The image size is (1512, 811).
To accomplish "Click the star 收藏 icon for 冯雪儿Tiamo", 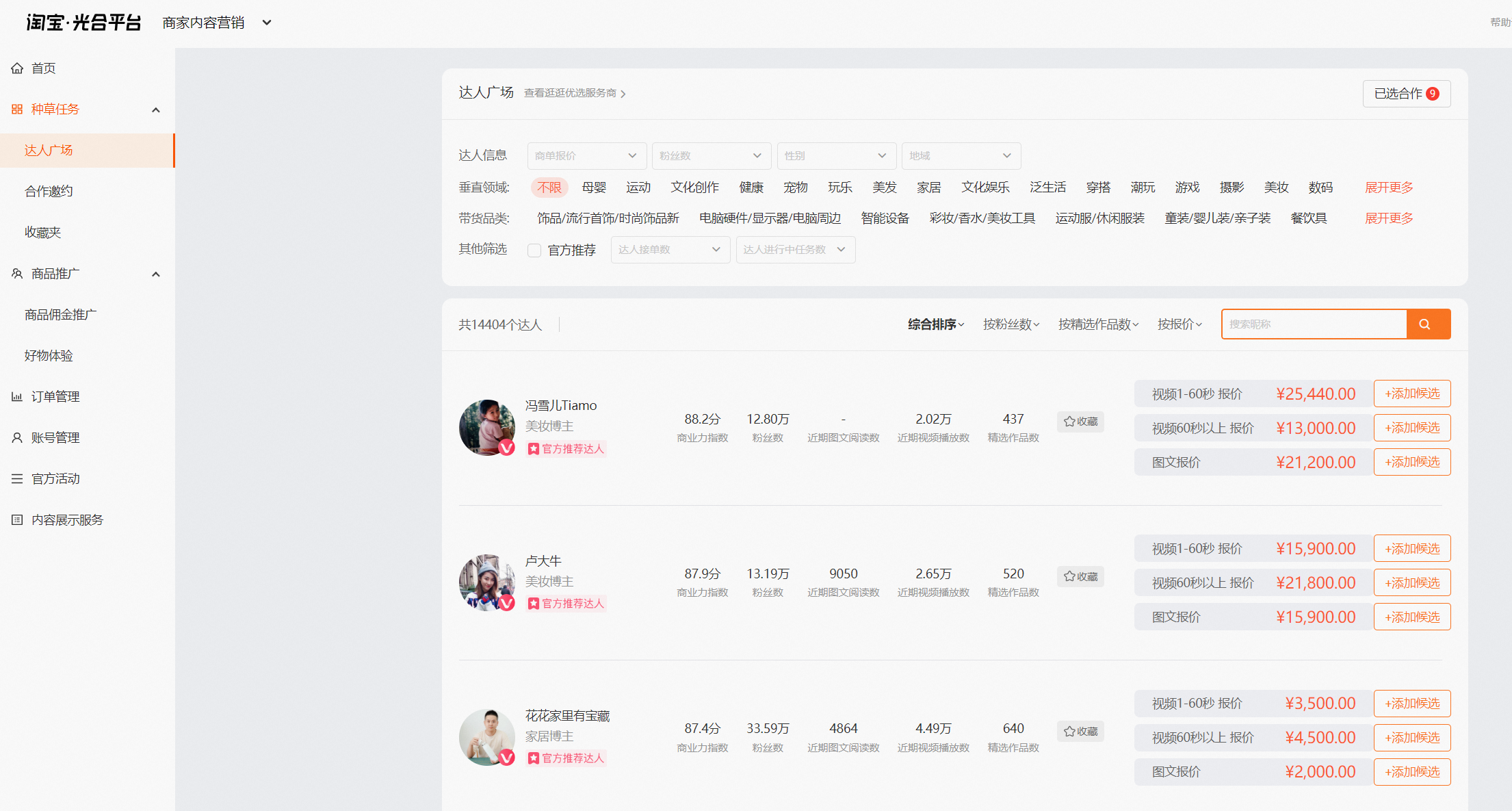I will coord(1069,422).
